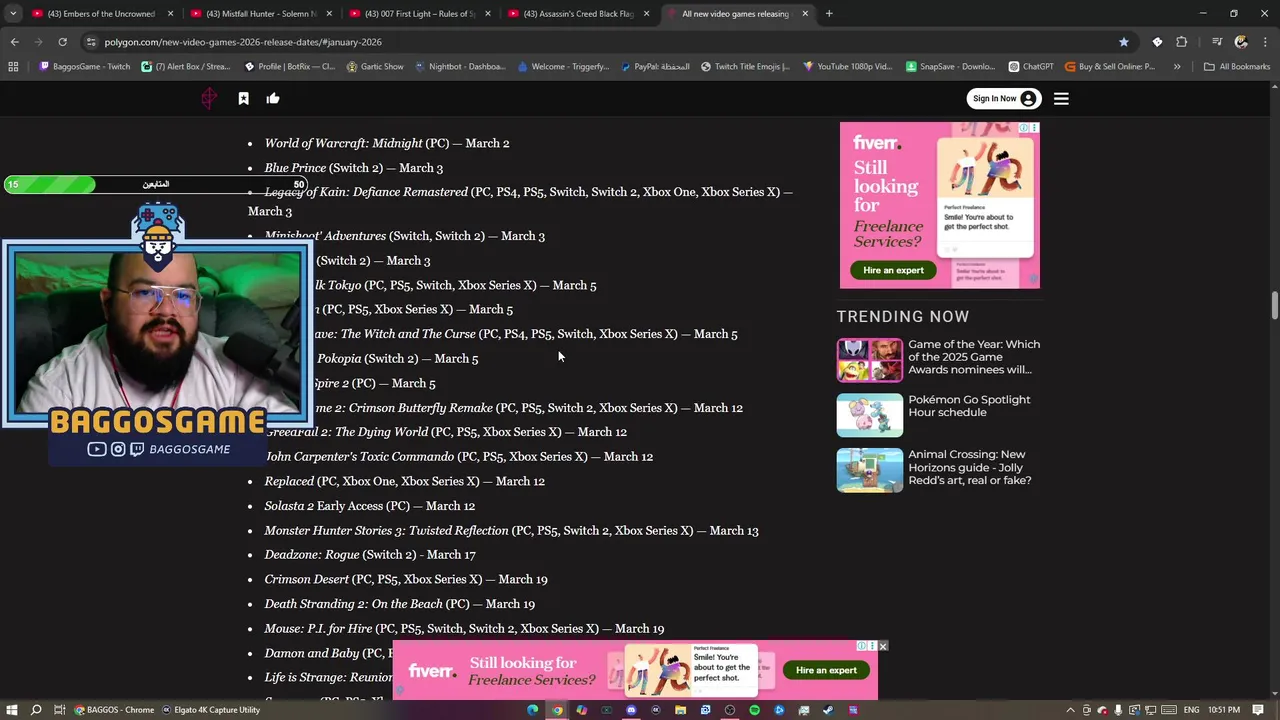Open the Chrome extensions puzzle icon
The height and width of the screenshot is (720, 1280).
coord(1181,42)
